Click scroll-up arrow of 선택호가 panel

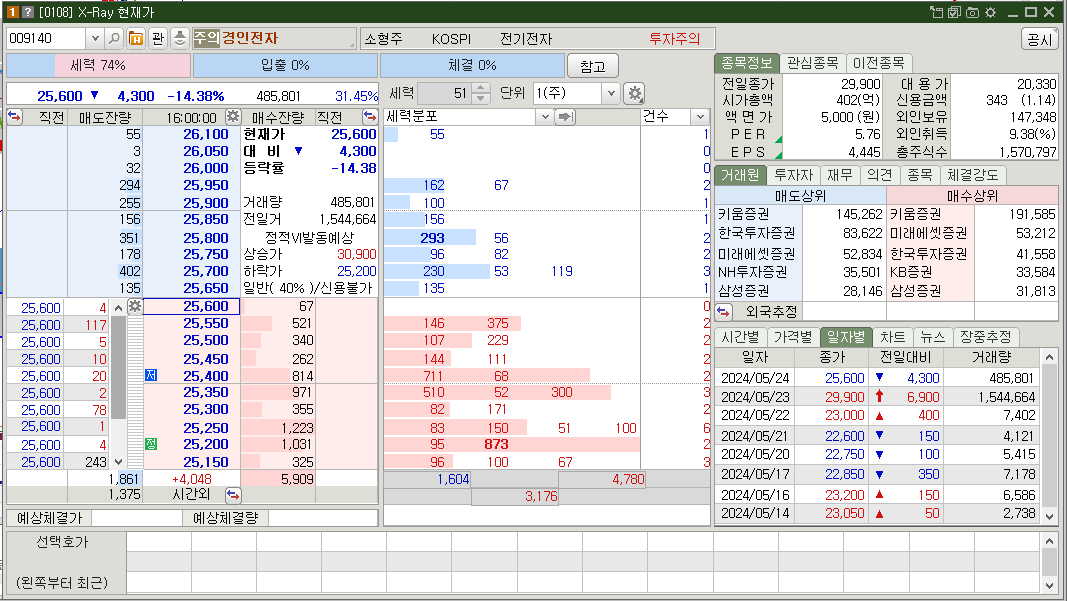pos(1049,542)
